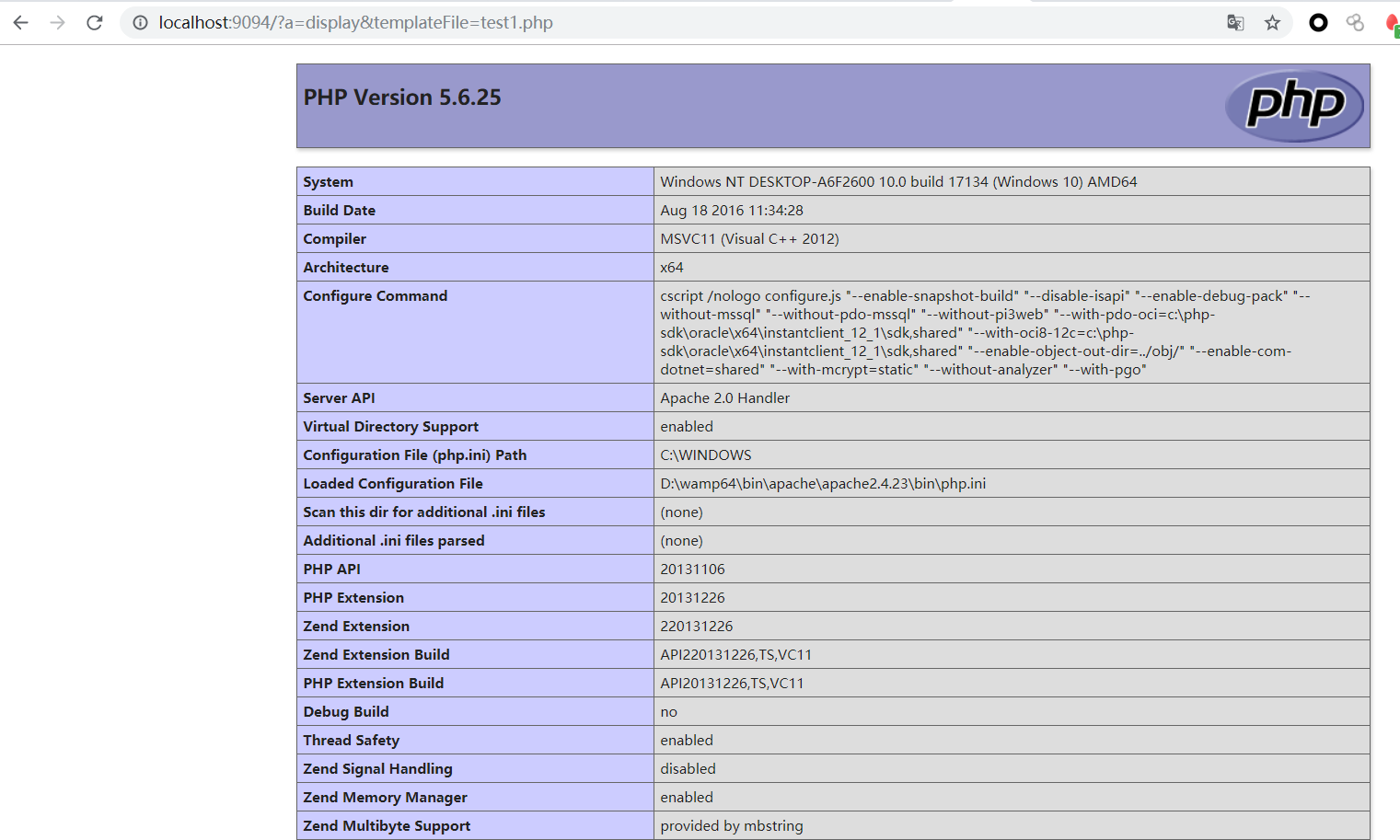The height and width of the screenshot is (840, 1400).
Task: Select API20131226,TS,VC11 value
Action: click(x=732, y=684)
